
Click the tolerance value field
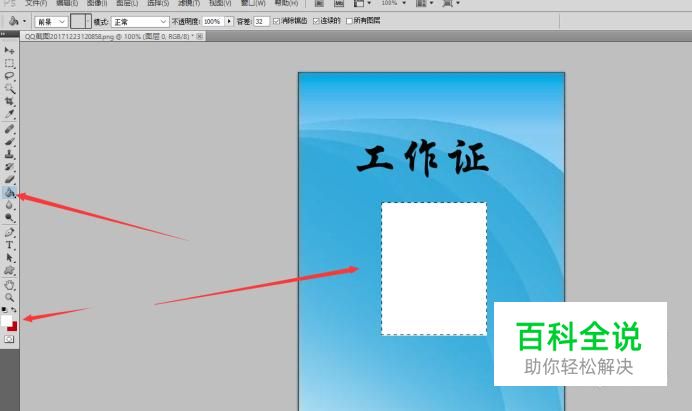point(261,21)
